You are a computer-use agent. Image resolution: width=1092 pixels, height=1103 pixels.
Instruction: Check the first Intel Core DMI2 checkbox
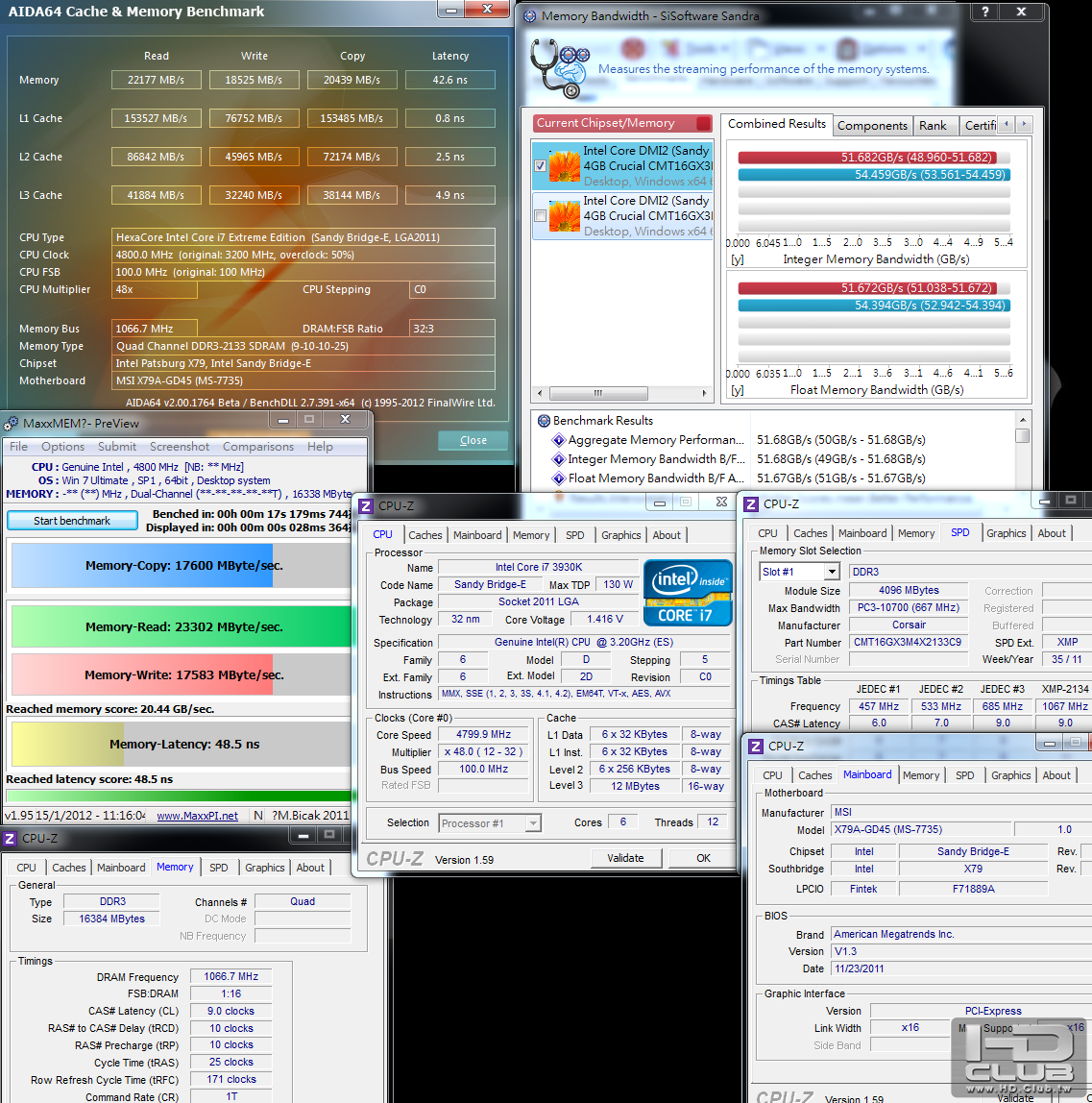coord(540,166)
